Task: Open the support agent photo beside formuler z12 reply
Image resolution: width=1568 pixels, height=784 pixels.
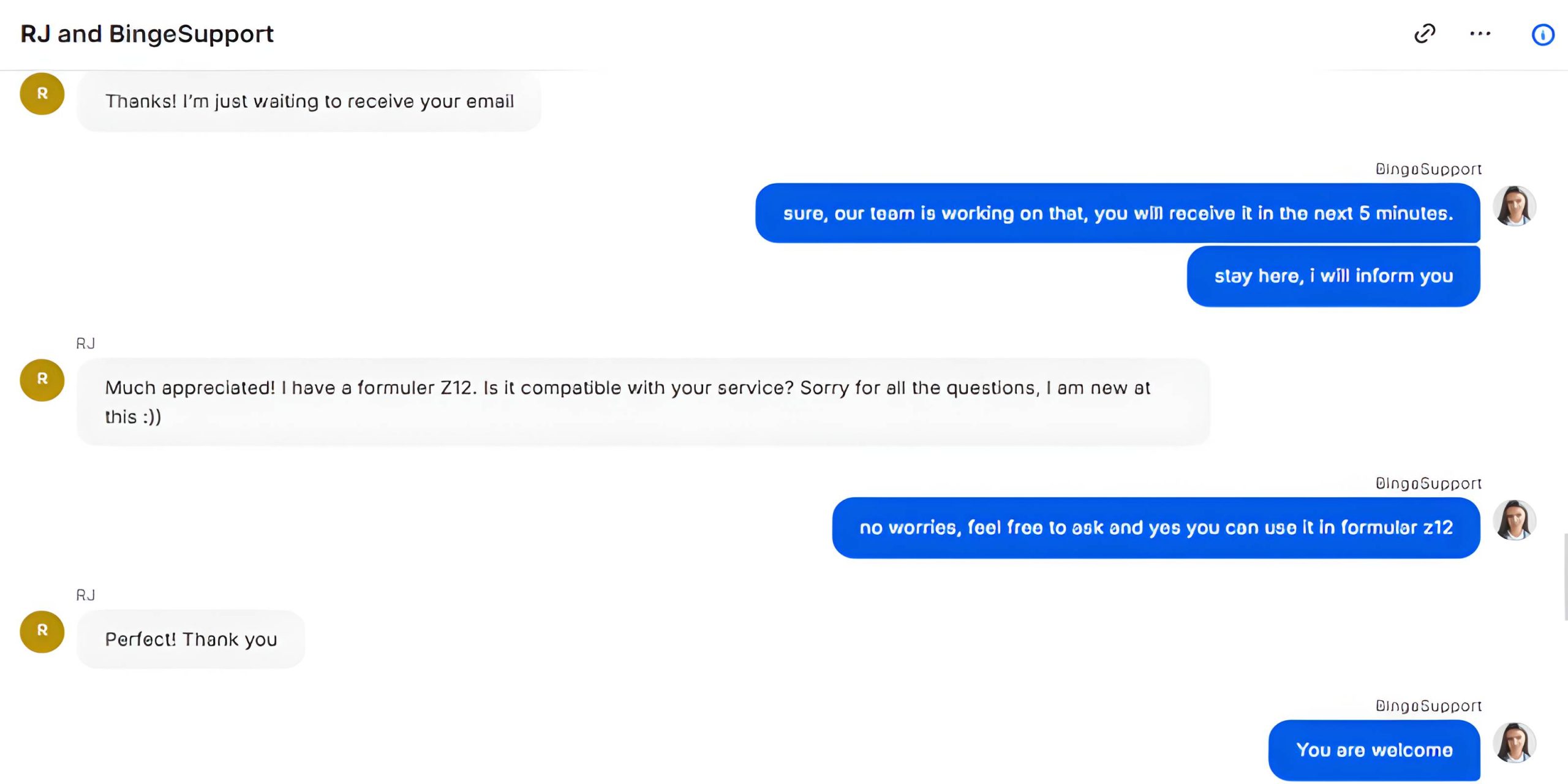Action: (x=1514, y=521)
